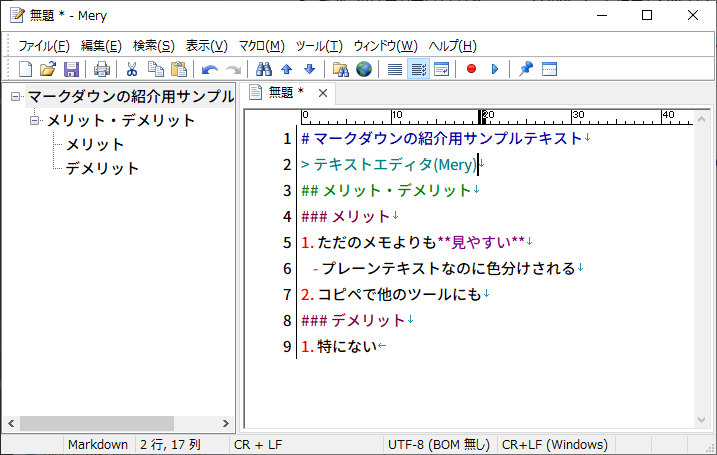Click the blue Run macro icon
The height and width of the screenshot is (455, 717).
coord(494,69)
